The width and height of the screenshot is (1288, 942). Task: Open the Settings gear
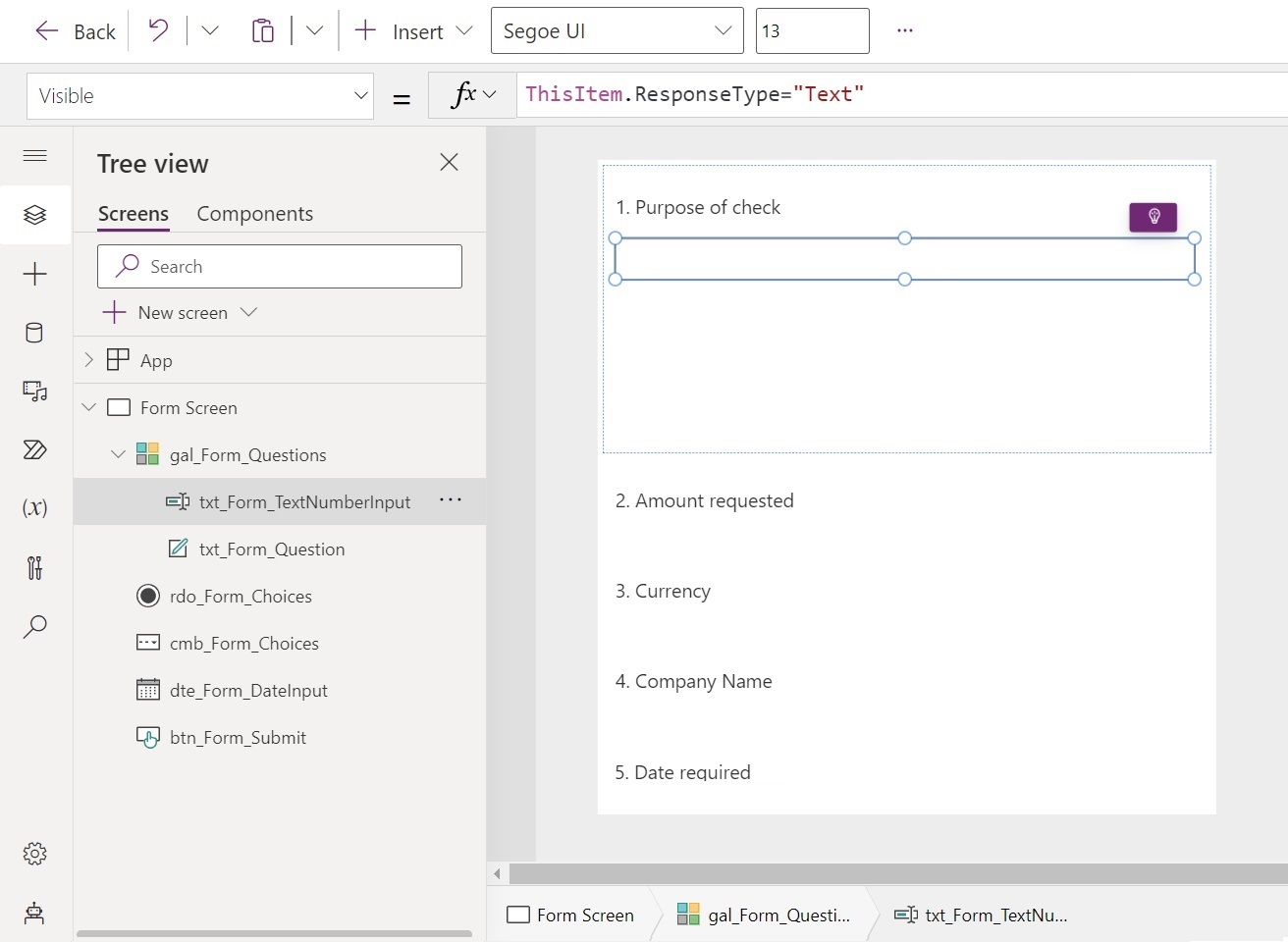(x=34, y=854)
